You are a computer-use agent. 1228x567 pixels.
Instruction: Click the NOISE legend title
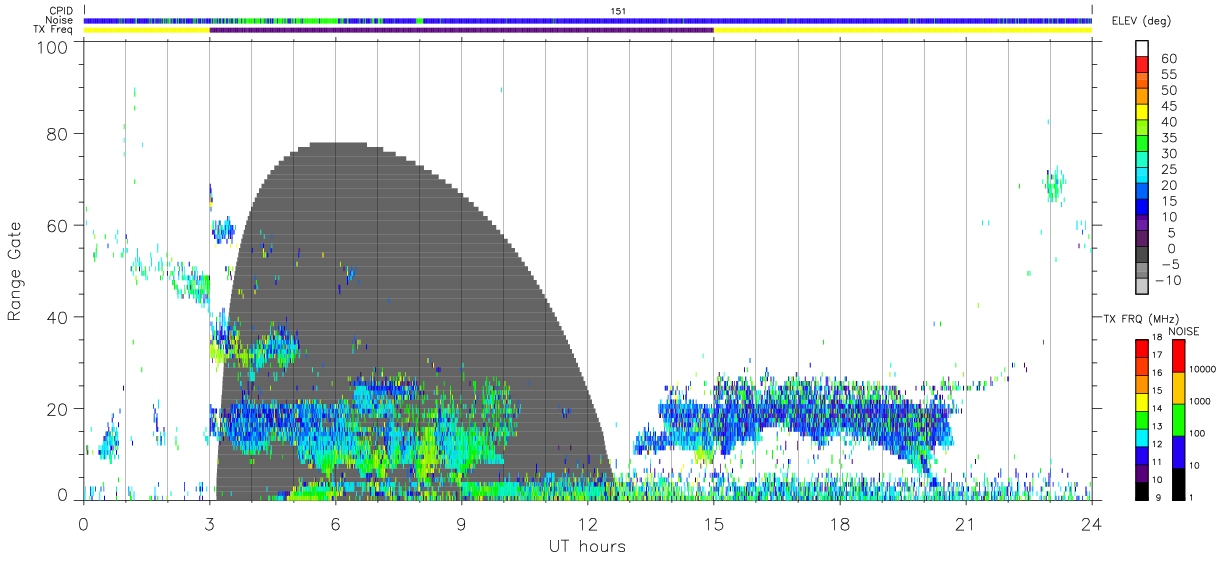pos(1185,331)
